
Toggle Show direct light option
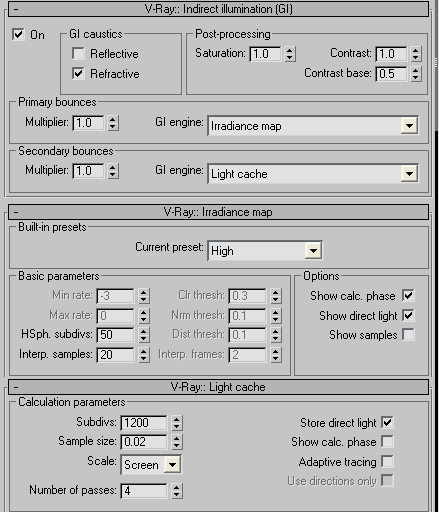408,315
